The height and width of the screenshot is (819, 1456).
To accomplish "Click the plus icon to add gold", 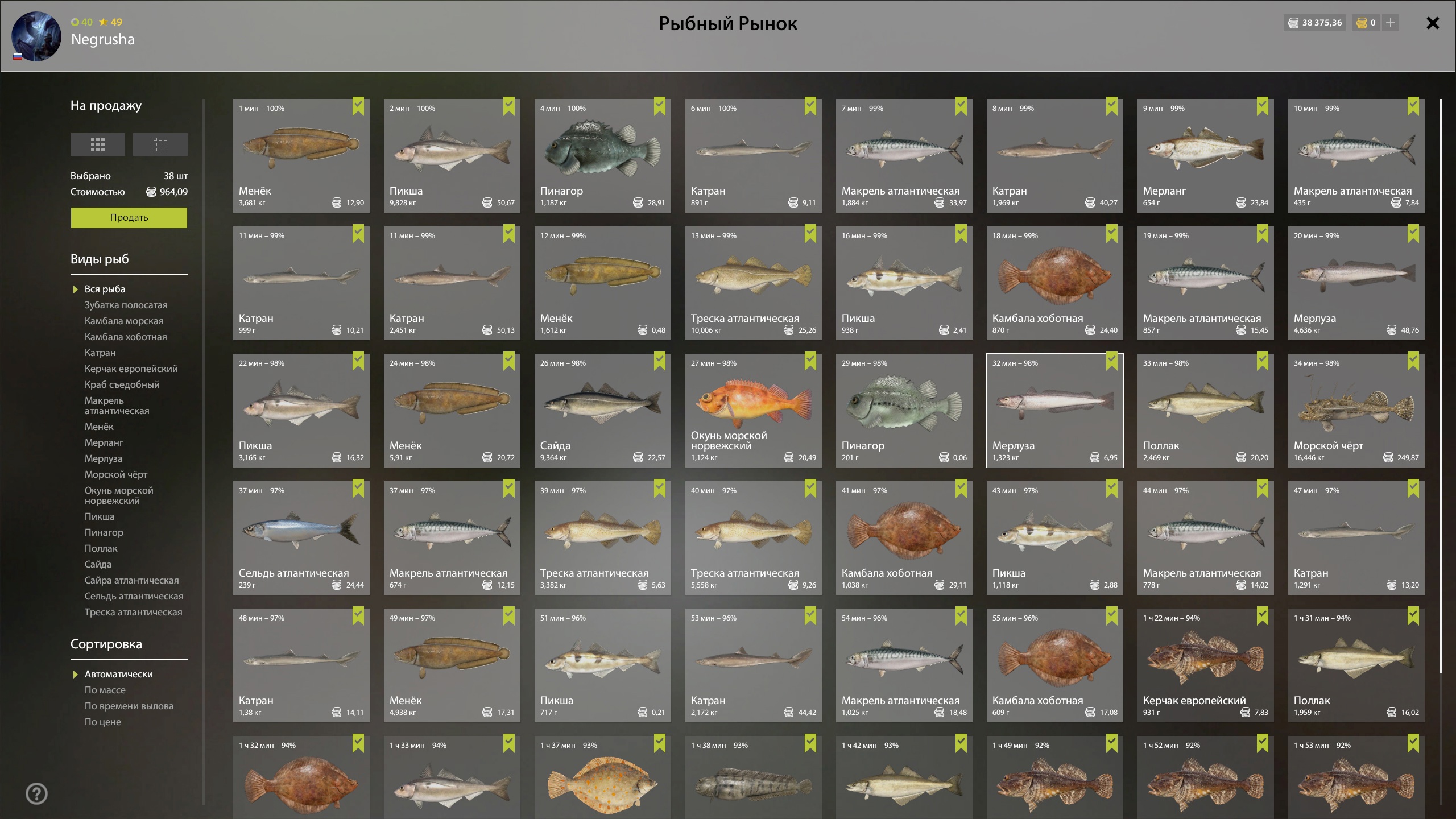I will coord(1391,23).
